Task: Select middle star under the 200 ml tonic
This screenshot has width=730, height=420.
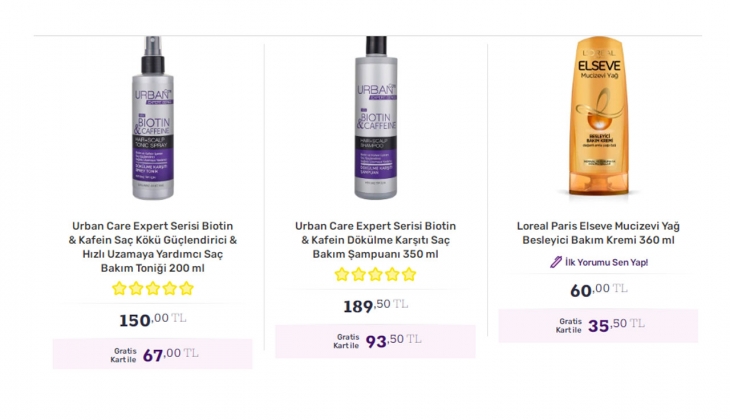Action: point(152,289)
